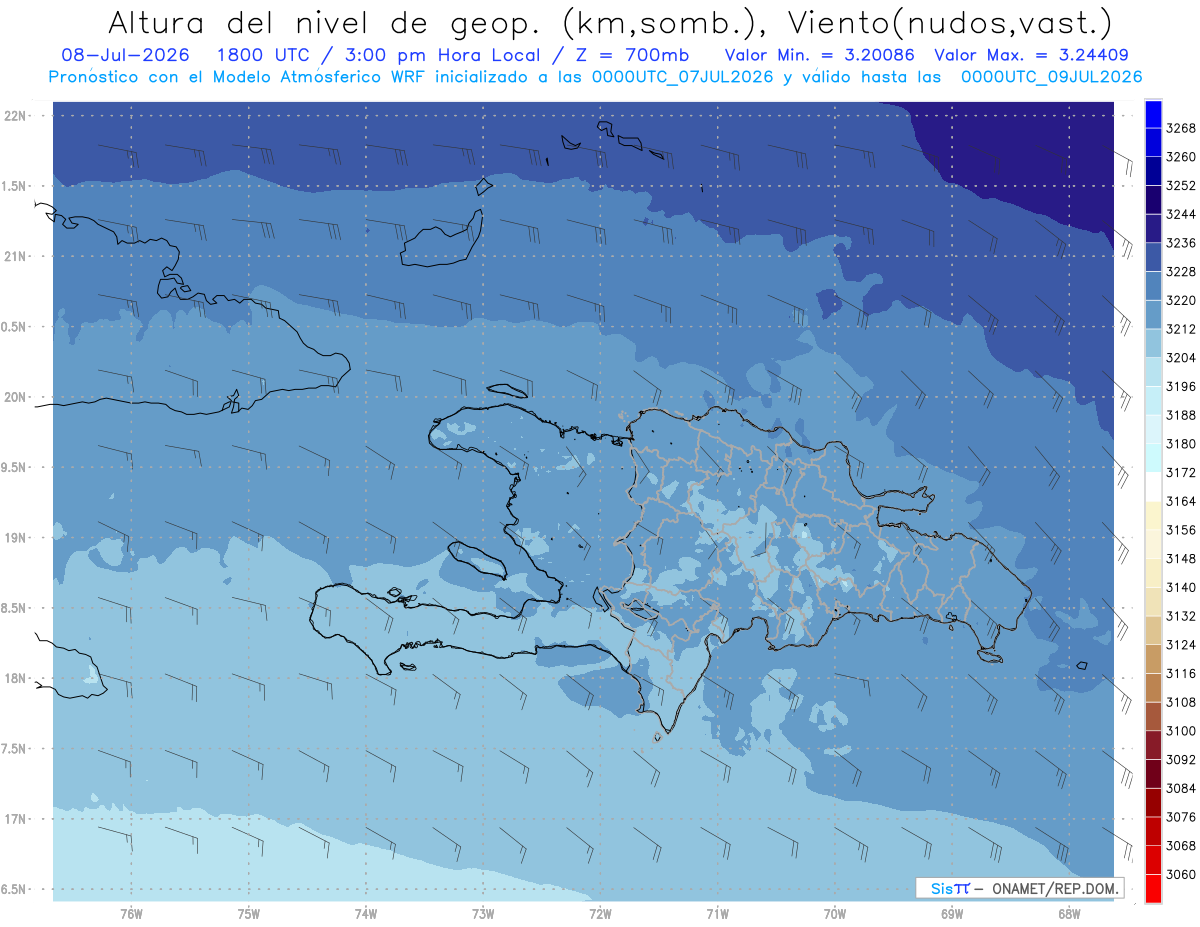
Task: Click the 3156 value on the color scale
Action: (1181, 530)
